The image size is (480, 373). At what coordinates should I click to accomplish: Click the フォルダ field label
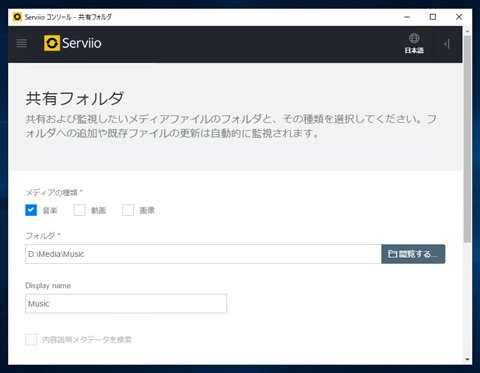[x=40, y=236]
